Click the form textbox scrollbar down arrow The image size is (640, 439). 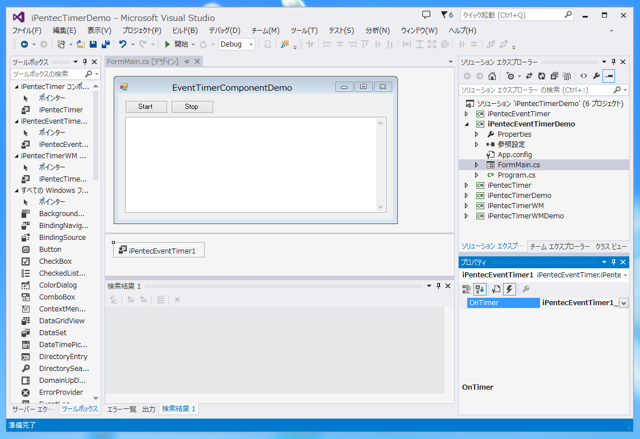point(380,207)
